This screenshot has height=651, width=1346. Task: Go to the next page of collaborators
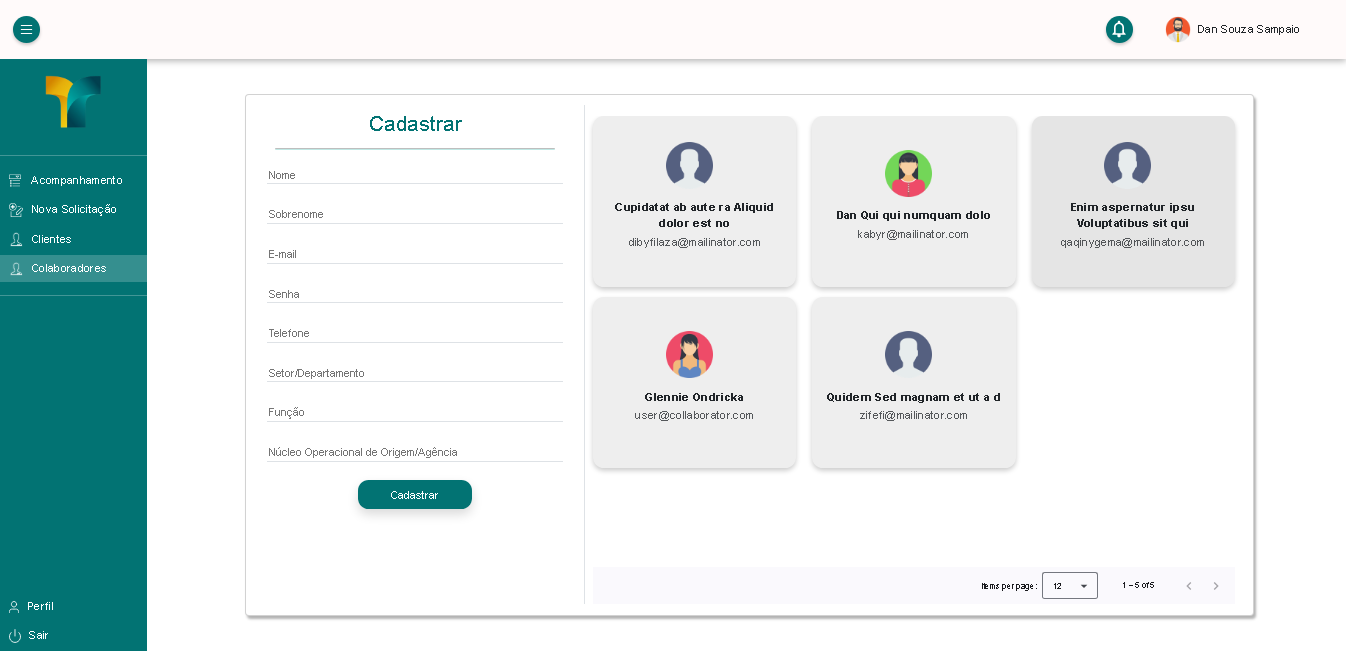pyautogui.click(x=1215, y=586)
